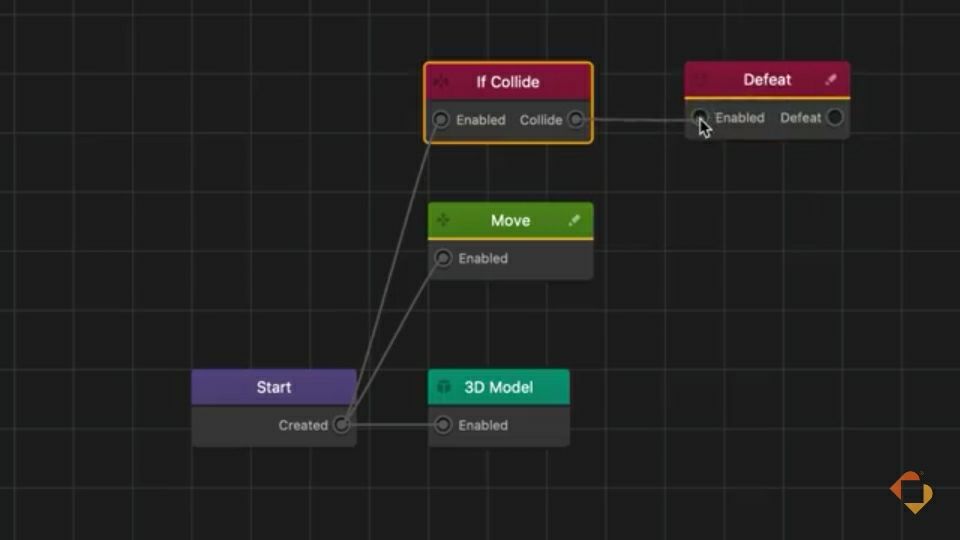Click the Created label in Start node
The width and height of the screenshot is (960, 540).
point(303,425)
